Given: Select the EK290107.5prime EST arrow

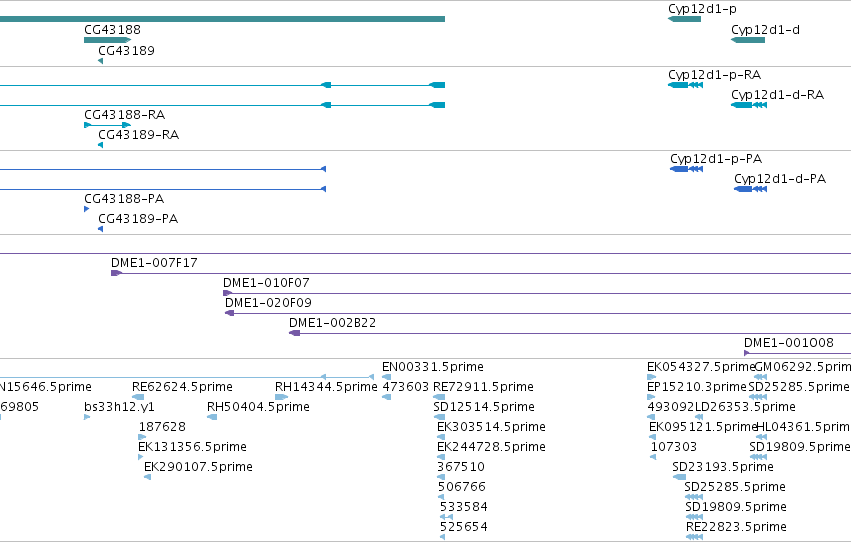Looking at the screenshot, I should click(x=147, y=477).
